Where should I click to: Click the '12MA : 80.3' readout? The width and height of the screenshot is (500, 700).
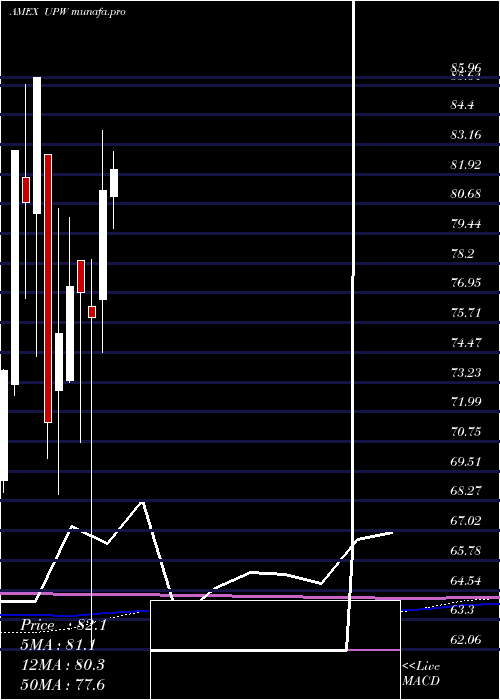click(x=63, y=664)
